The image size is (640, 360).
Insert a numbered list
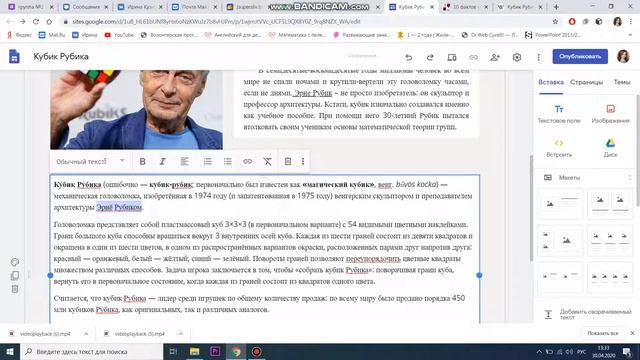pyautogui.click(x=208, y=162)
